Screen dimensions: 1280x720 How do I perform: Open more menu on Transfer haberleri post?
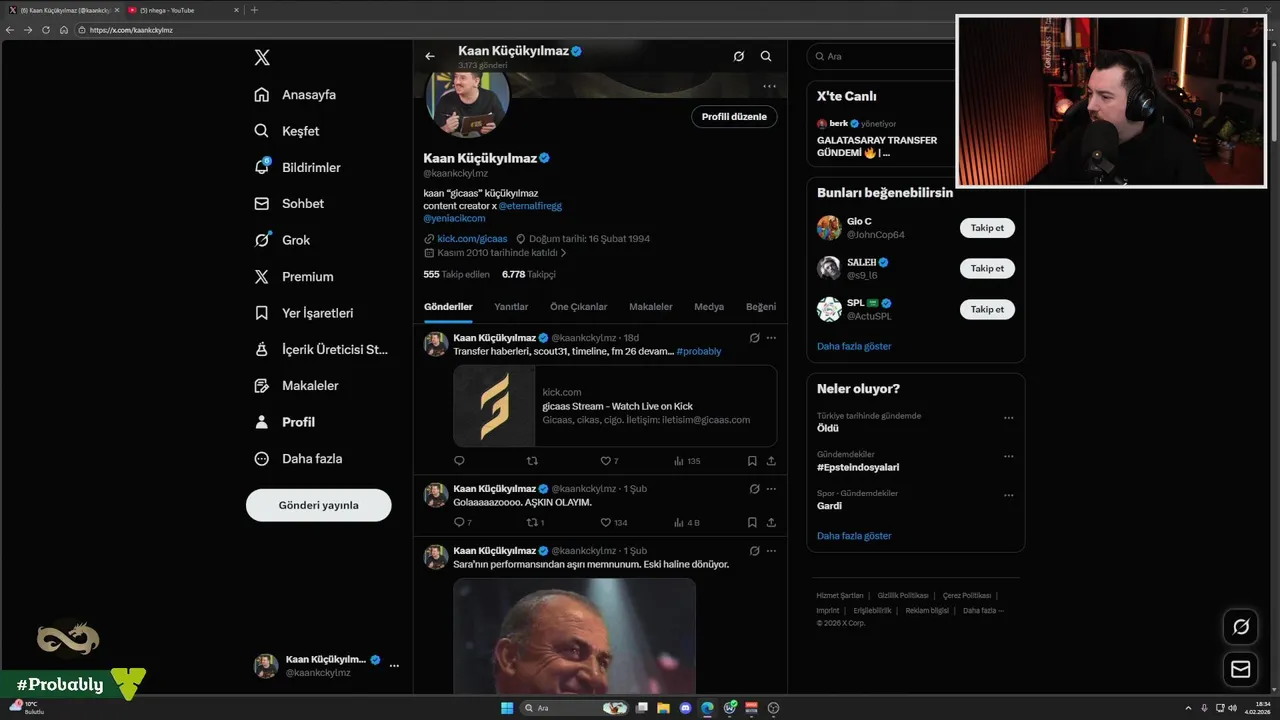coord(771,338)
